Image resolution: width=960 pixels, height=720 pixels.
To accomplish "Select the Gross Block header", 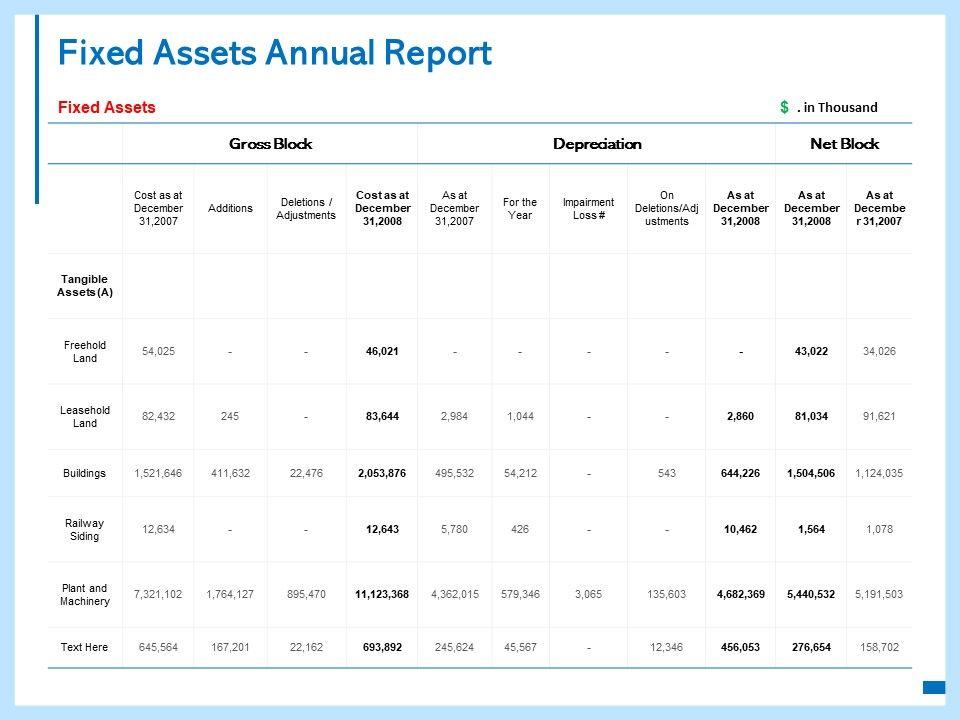I will point(270,144).
